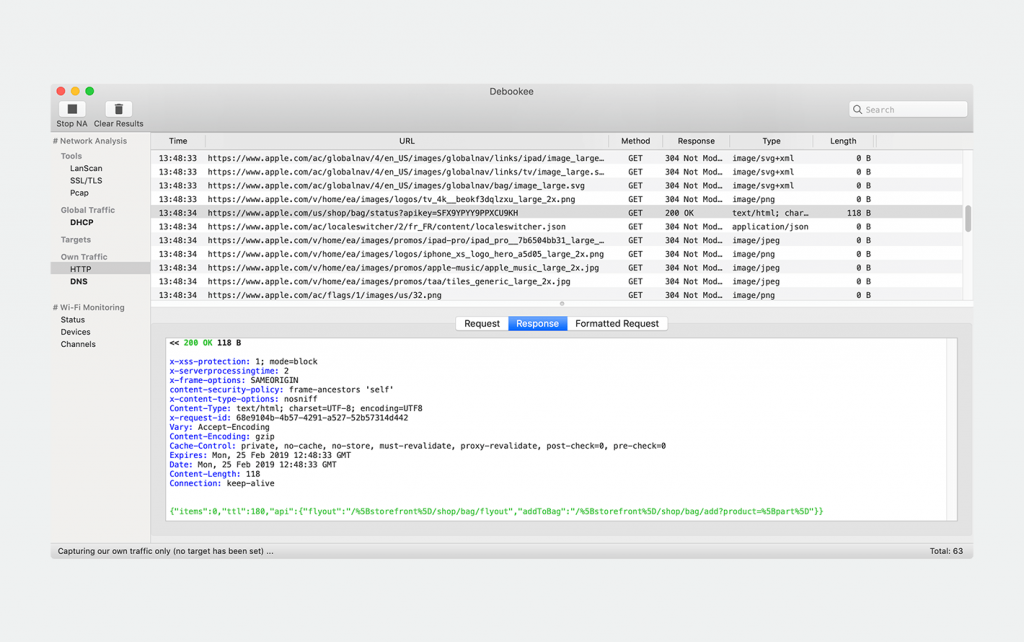The width and height of the screenshot is (1024, 642).
Task: Click the # Wi-Fi Monitoring header
Action: click(x=88, y=308)
